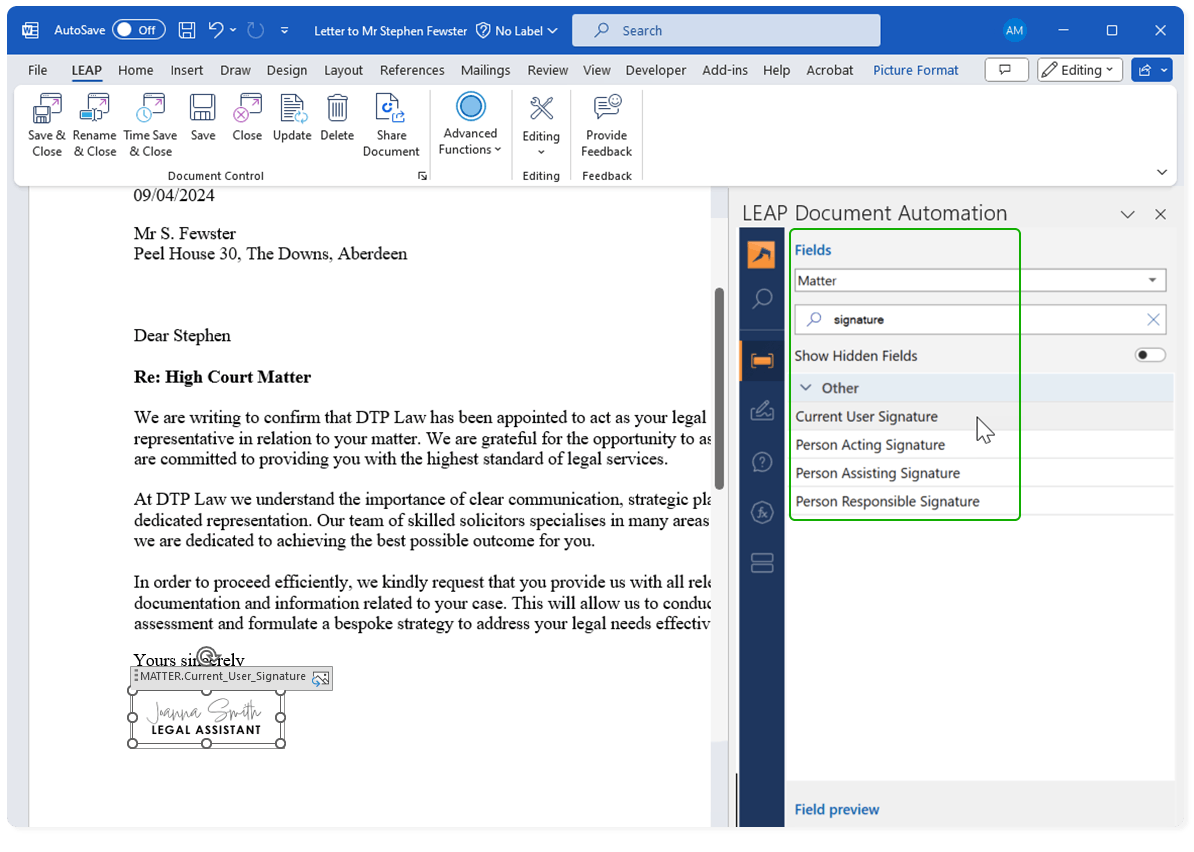Collapse the Other fields group

806,388
